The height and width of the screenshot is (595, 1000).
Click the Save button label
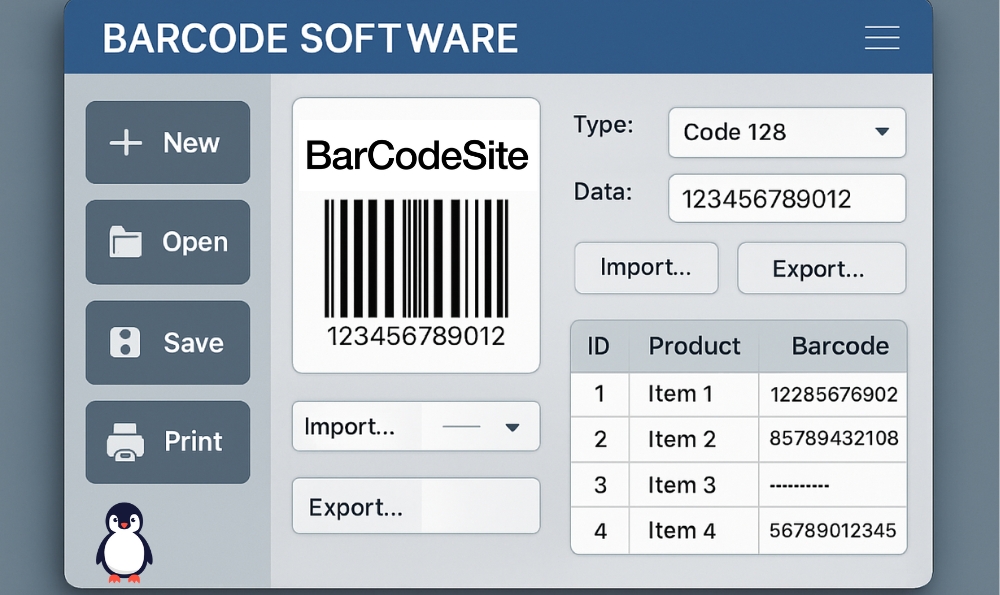[x=193, y=343]
